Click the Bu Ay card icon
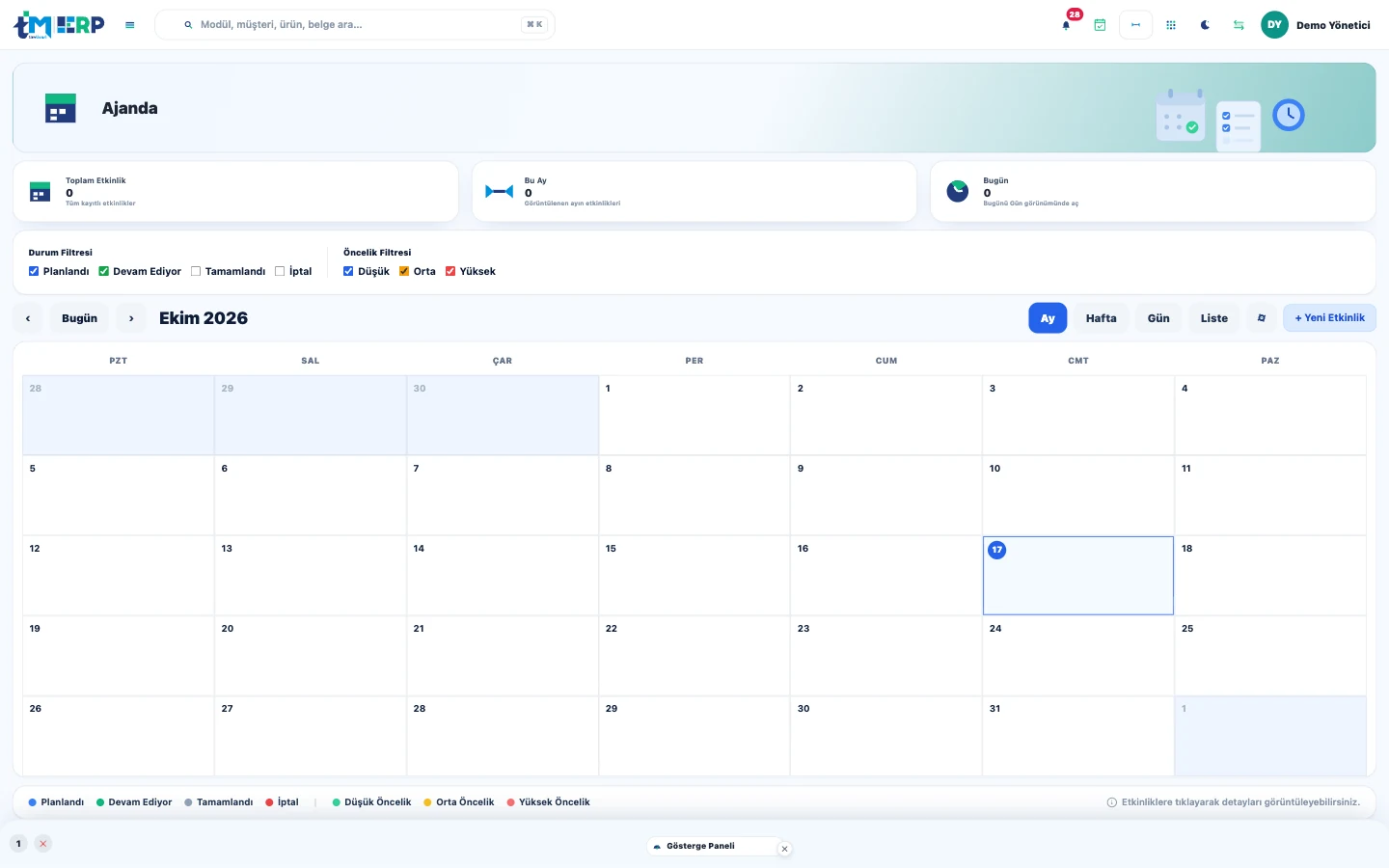This screenshot has height=868, width=1389. 499,192
